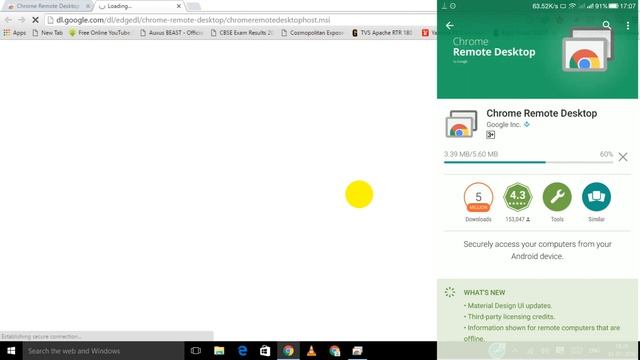Tap the app description text
This screenshot has height=360, width=640.
(x=537, y=250)
